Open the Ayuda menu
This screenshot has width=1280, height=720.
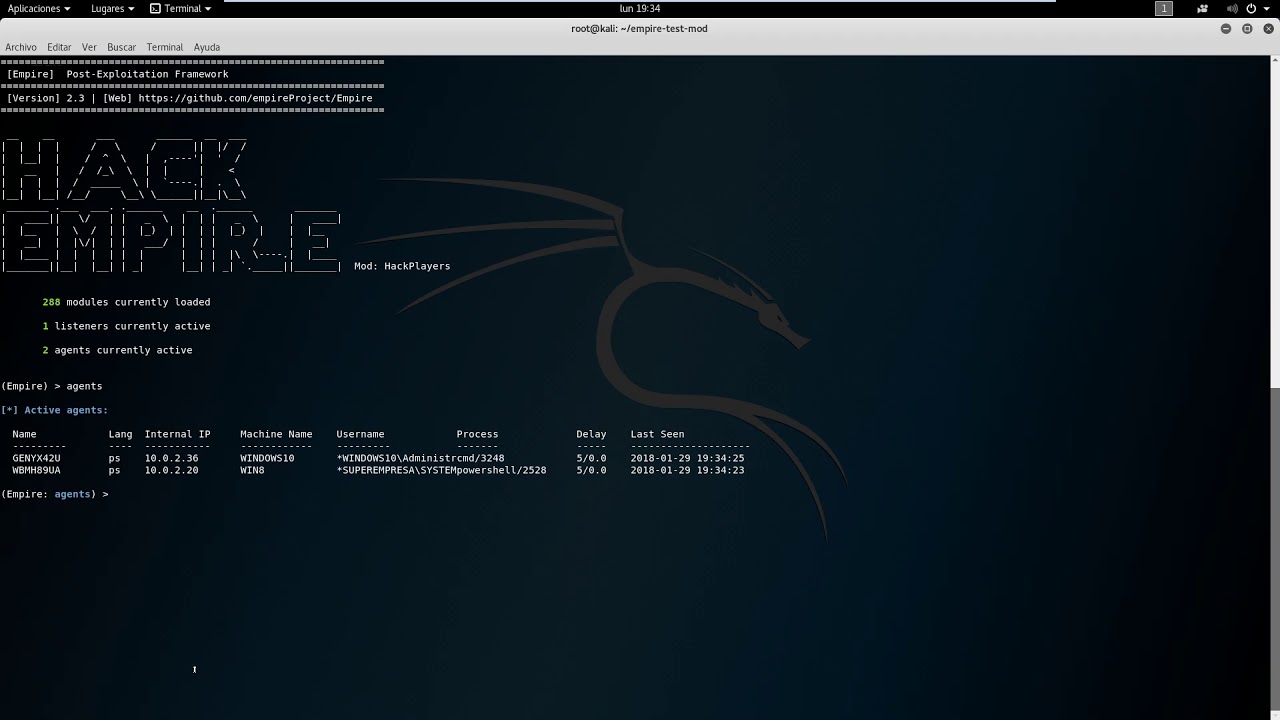point(206,47)
